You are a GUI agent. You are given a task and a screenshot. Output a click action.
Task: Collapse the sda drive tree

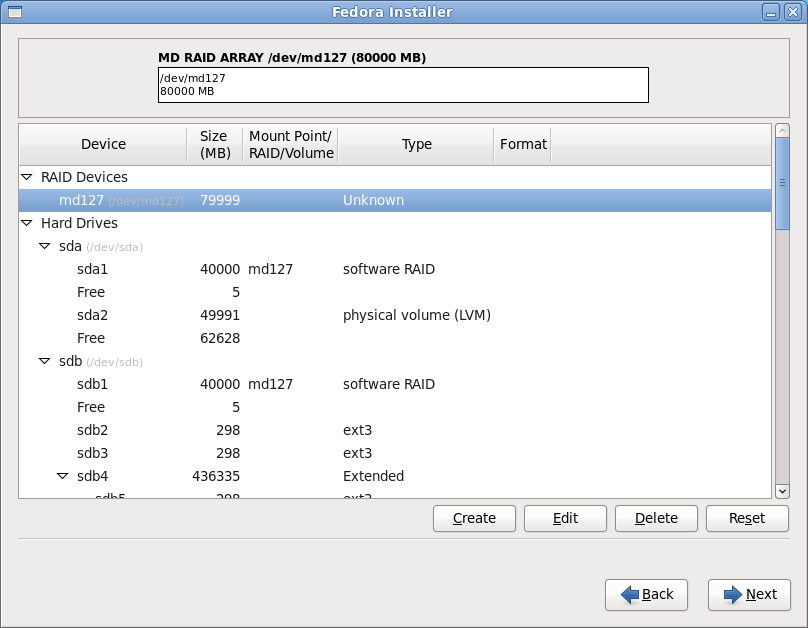coord(45,246)
